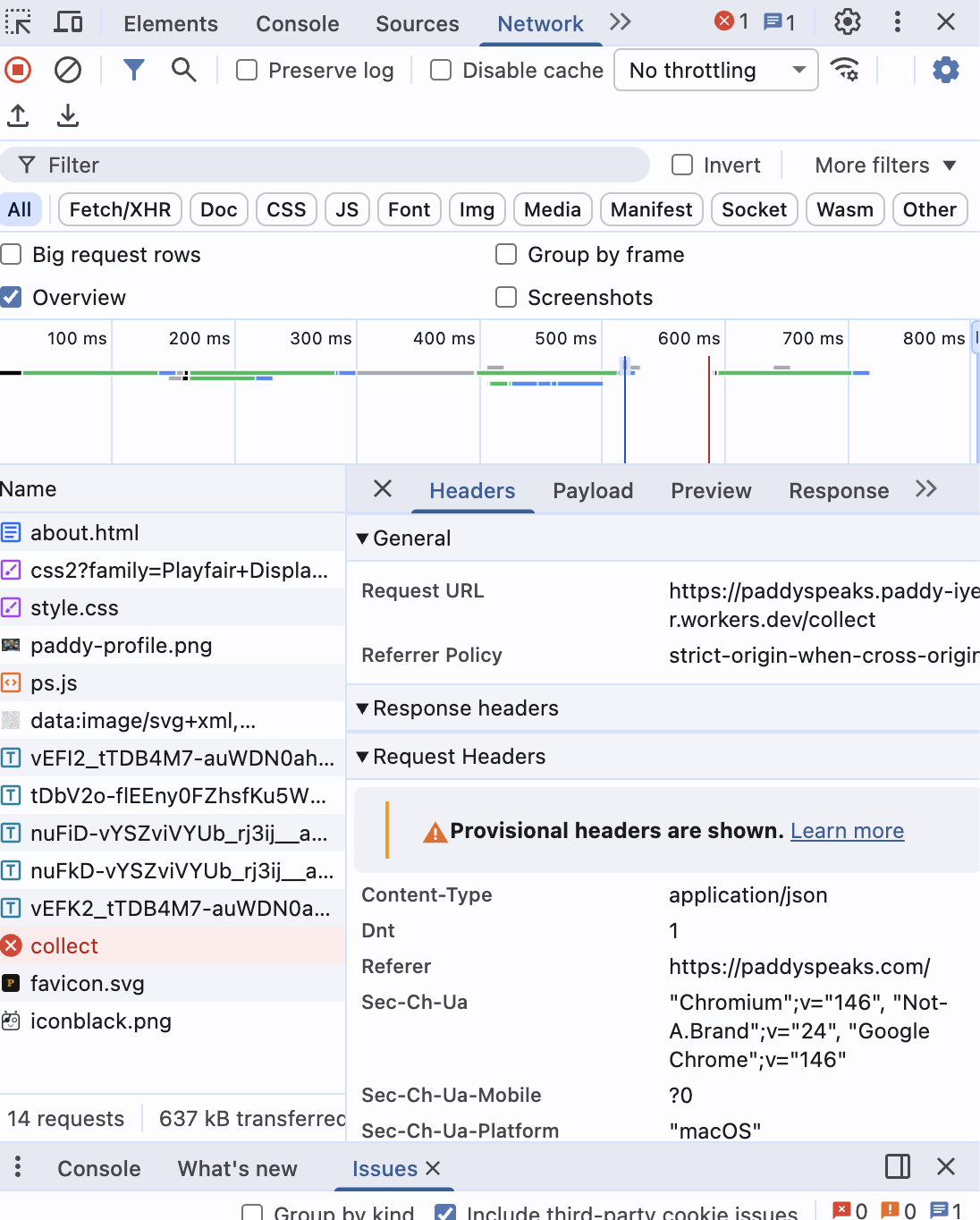Activate the inspect element tool
Viewport: 980px width, 1220px height.
[x=18, y=21]
